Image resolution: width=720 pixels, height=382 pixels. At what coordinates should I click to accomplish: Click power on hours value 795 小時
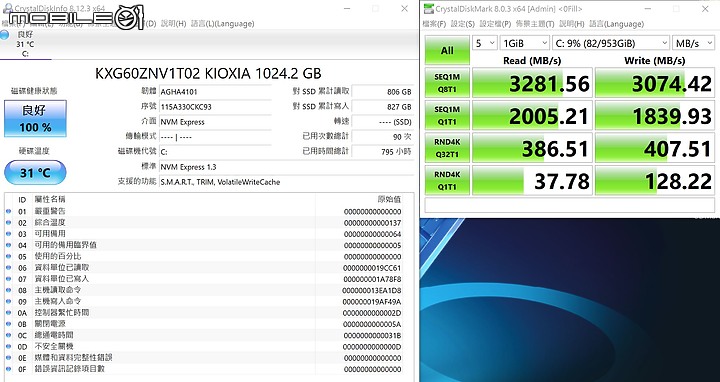382,152
